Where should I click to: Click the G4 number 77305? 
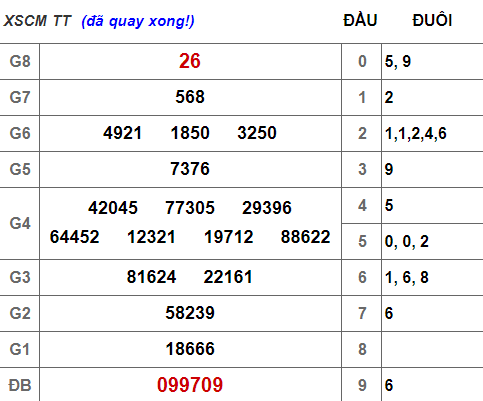[190, 208]
